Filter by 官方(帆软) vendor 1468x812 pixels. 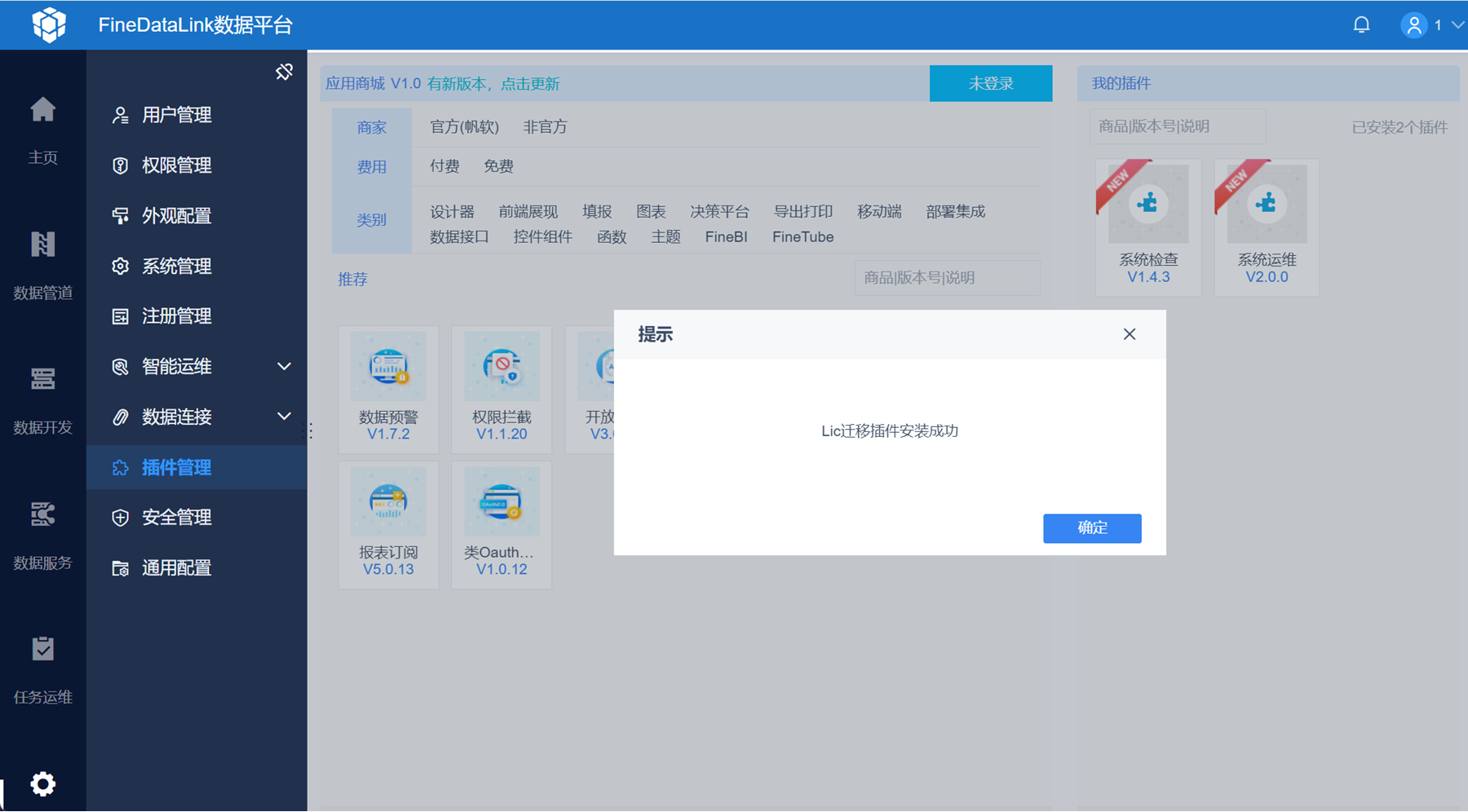click(464, 127)
